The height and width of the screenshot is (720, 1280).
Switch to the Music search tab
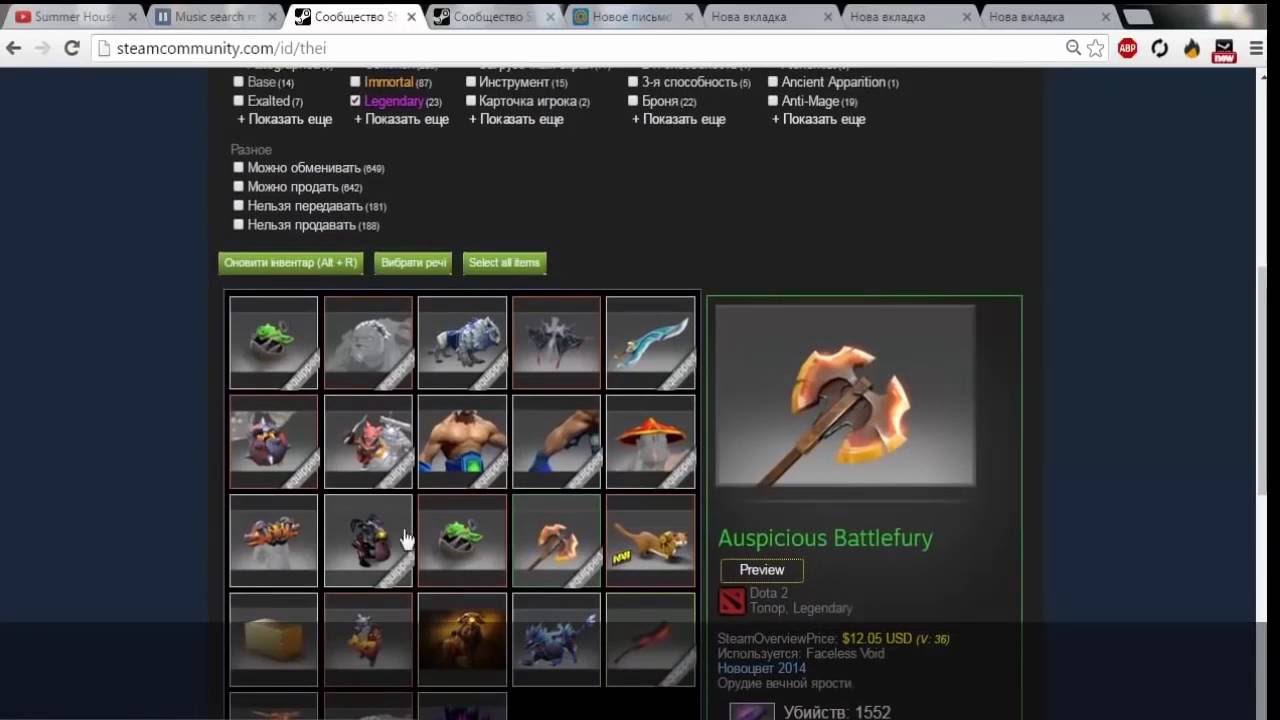tap(213, 16)
